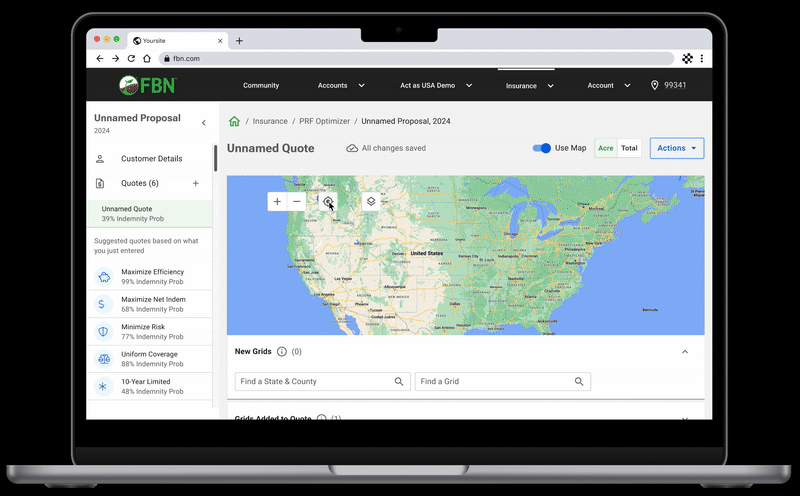This screenshot has width=800, height=496.
Task: Click the map locate target icon
Action: pos(328,202)
